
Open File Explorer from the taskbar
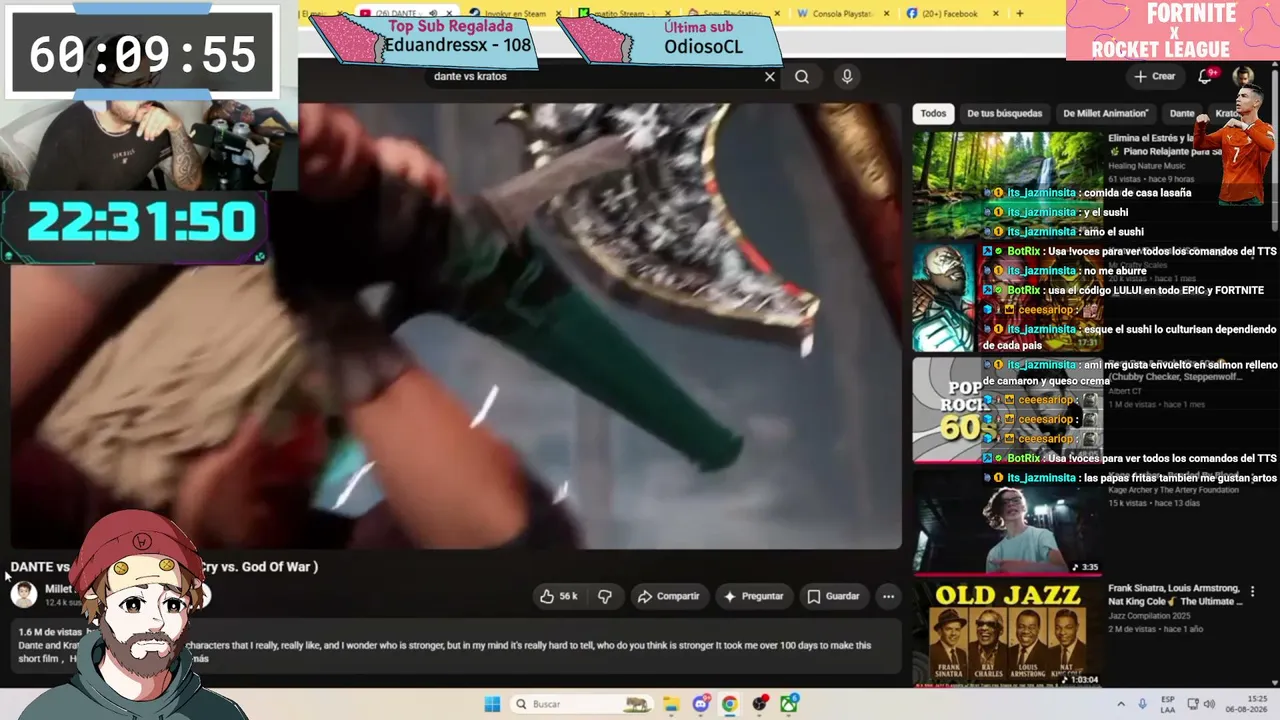pyautogui.click(x=671, y=704)
